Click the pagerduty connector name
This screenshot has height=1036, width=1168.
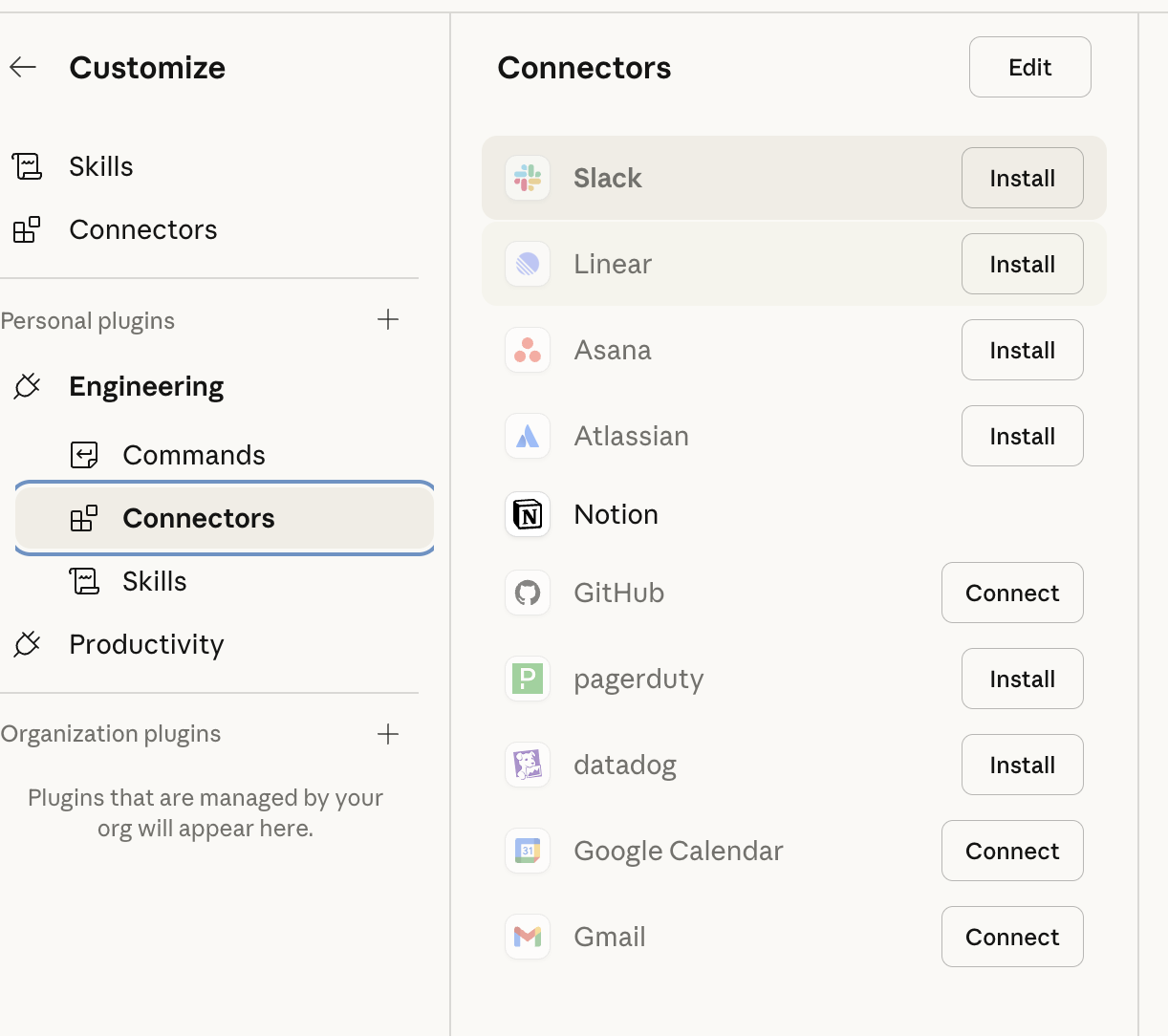point(638,680)
